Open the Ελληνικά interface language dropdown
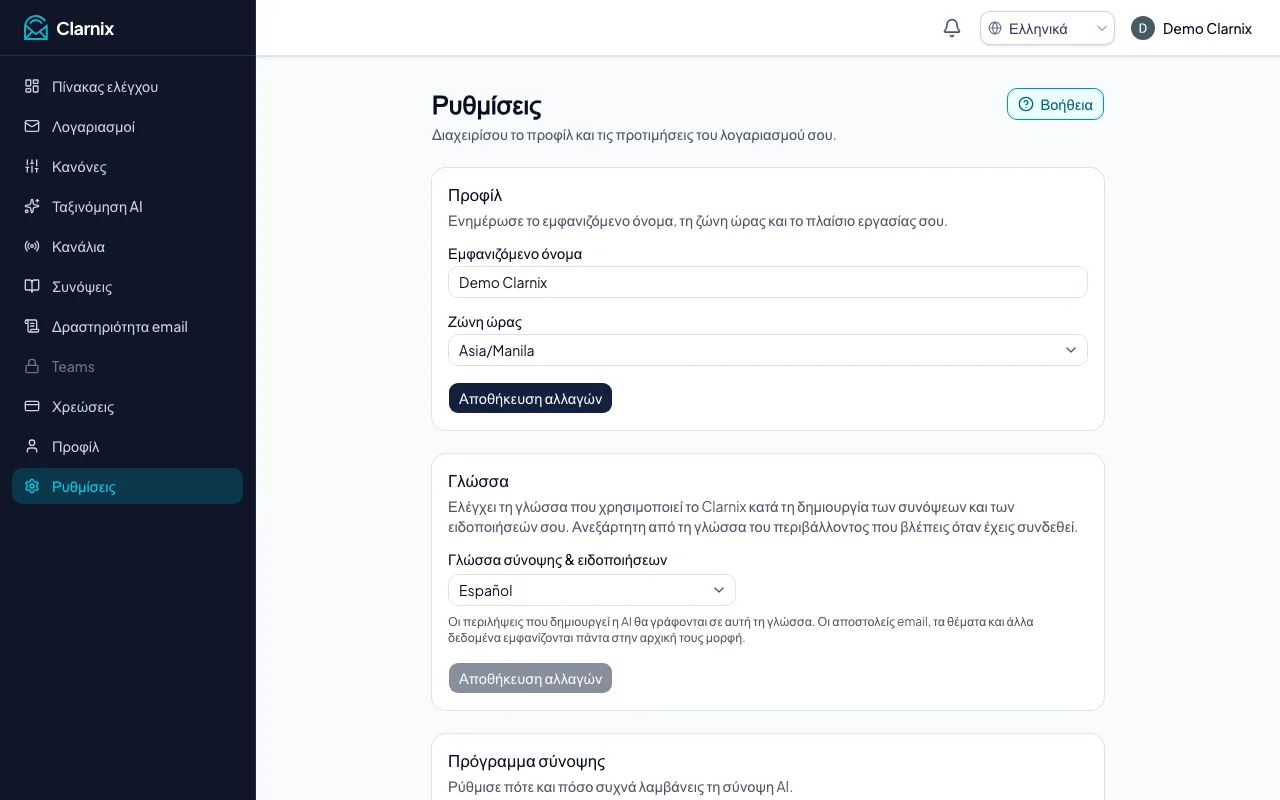The height and width of the screenshot is (800, 1280). (1047, 28)
